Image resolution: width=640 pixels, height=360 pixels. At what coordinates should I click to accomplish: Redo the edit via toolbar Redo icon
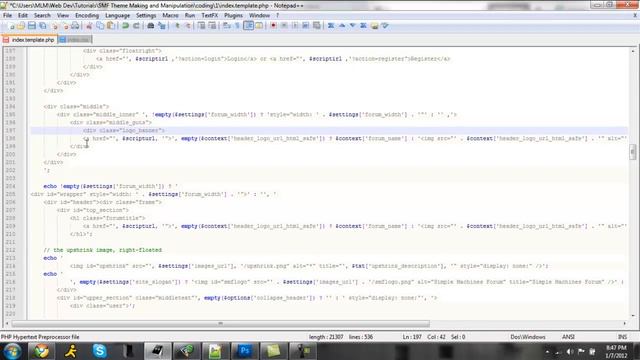[136, 26]
